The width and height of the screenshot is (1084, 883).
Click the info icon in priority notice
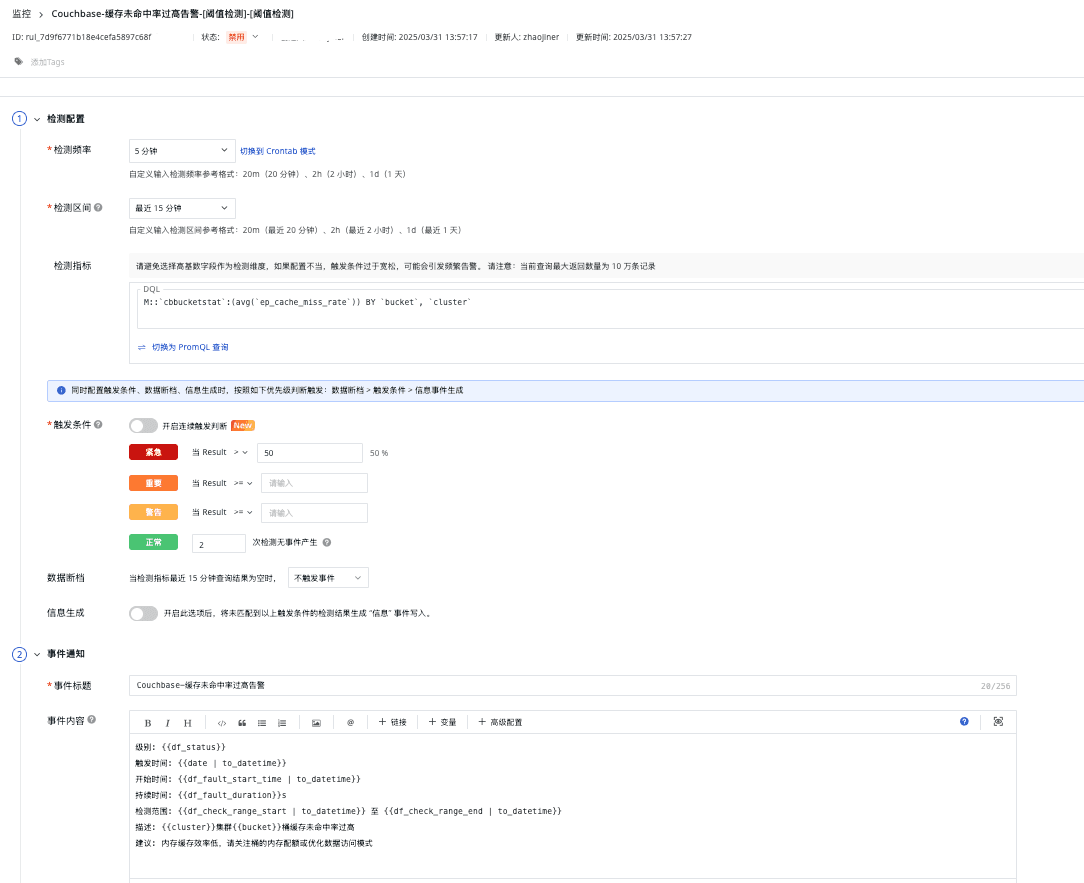tap(61, 391)
